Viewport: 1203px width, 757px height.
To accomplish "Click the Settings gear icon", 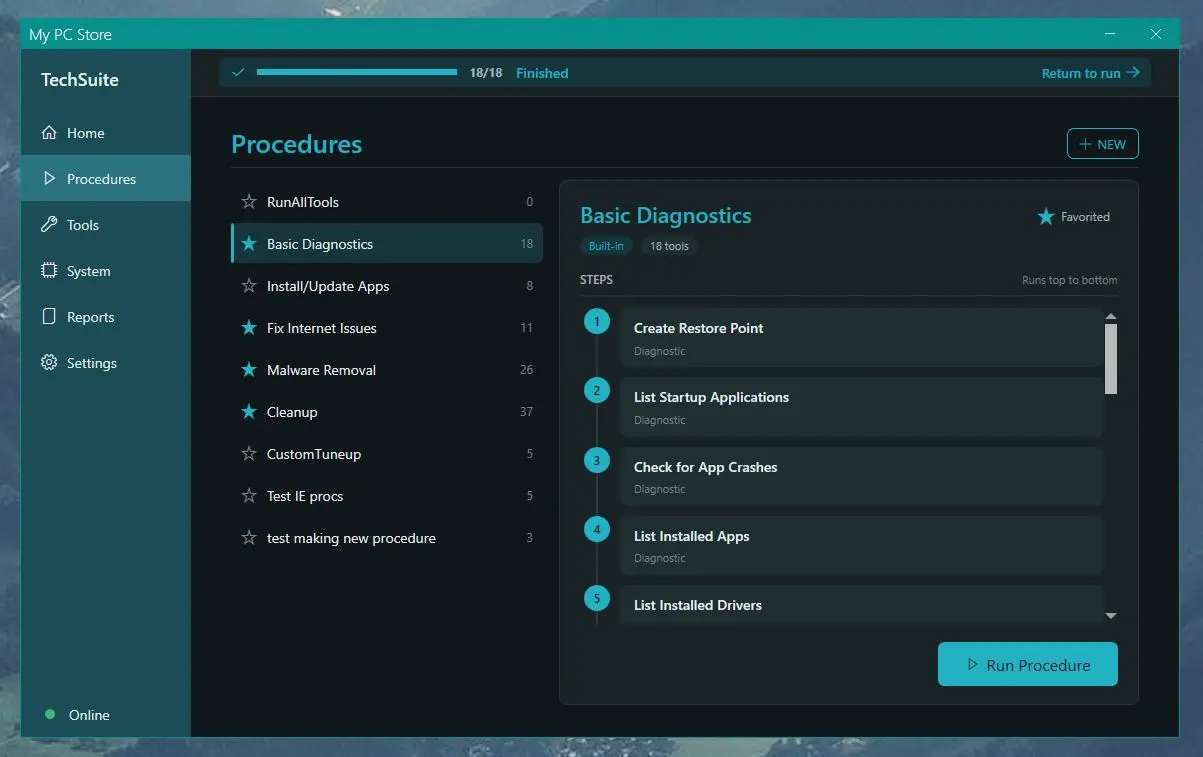I will (x=49, y=363).
